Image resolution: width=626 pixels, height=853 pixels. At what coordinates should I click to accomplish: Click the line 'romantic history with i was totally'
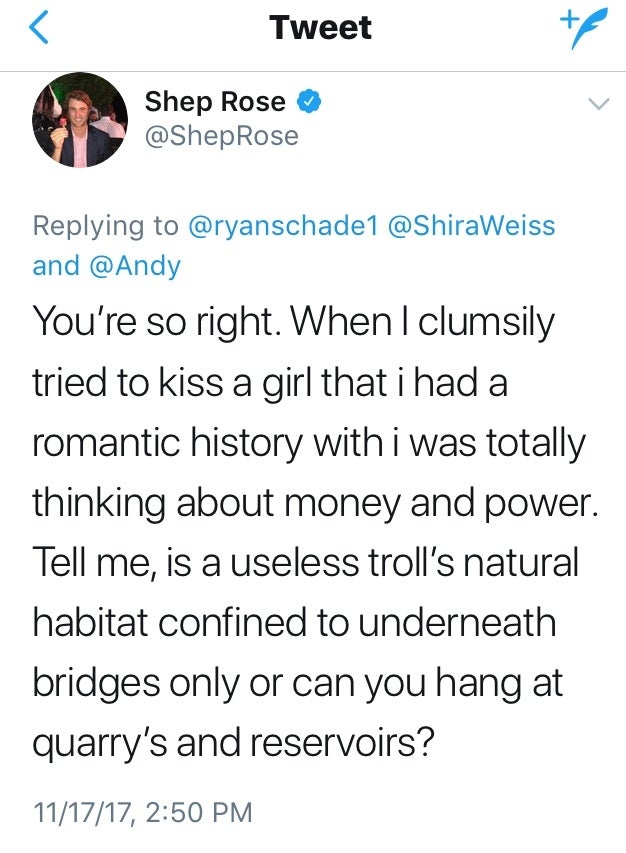coord(309,442)
